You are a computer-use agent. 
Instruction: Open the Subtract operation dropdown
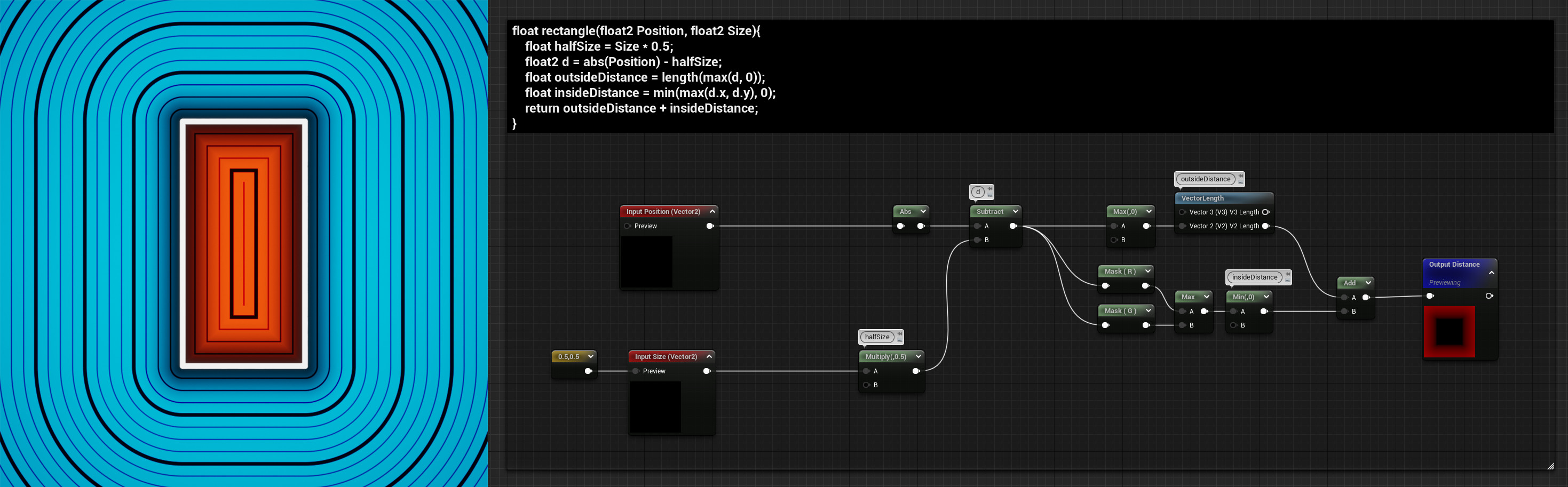coord(1014,212)
